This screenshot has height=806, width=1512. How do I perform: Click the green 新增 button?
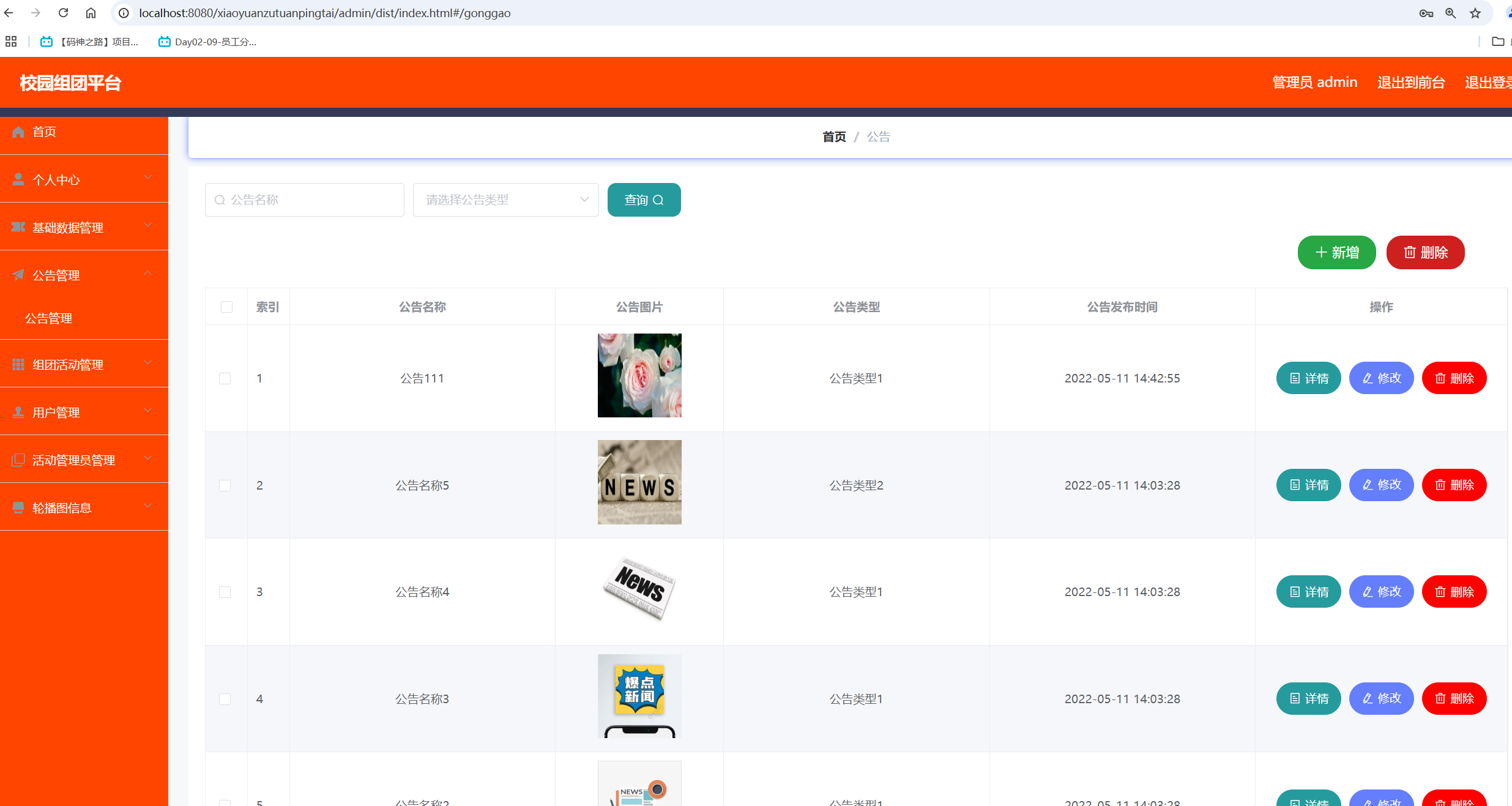pos(1336,252)
